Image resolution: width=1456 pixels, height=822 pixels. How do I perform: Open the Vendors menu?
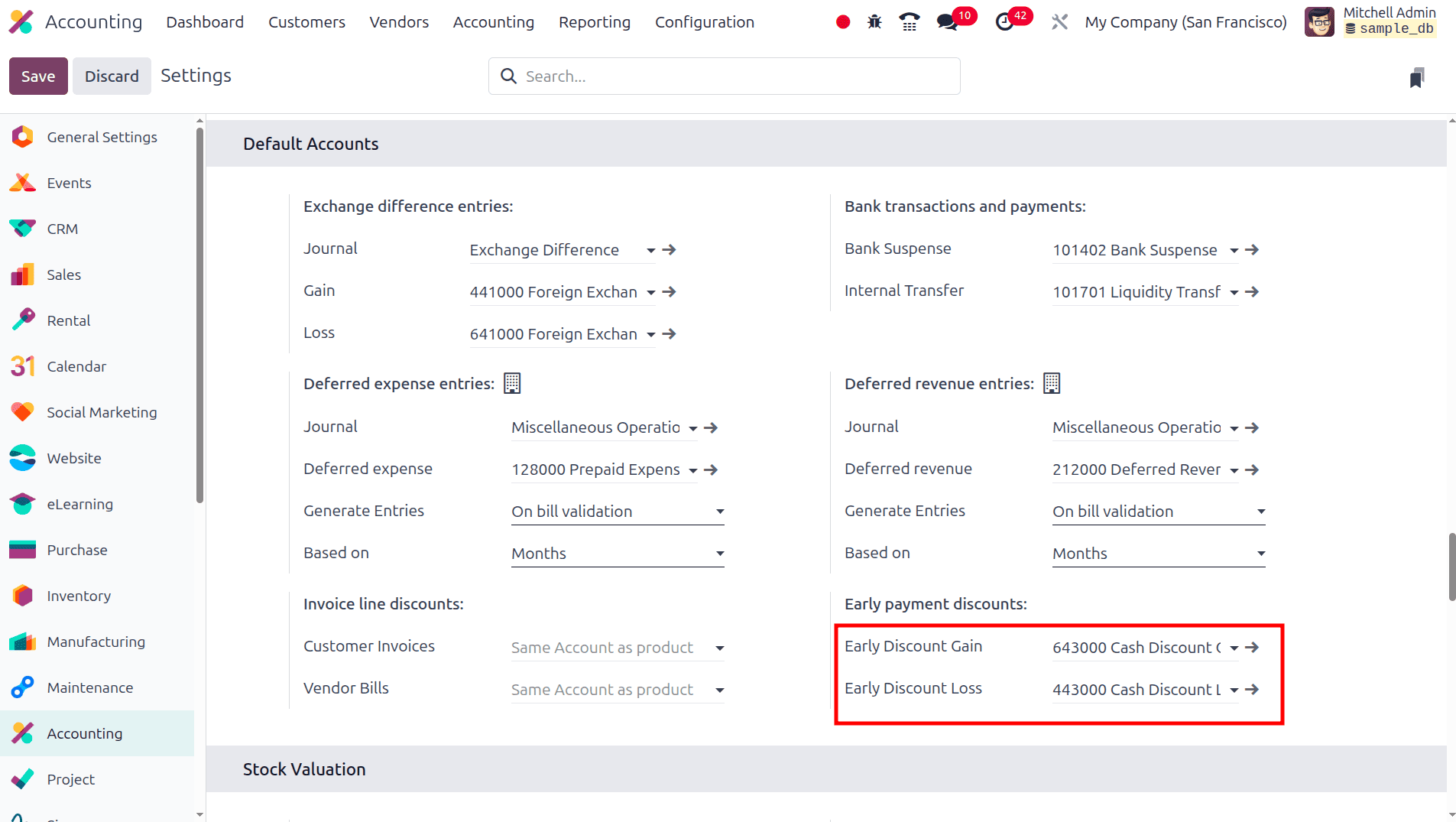[x=399, y=22]
